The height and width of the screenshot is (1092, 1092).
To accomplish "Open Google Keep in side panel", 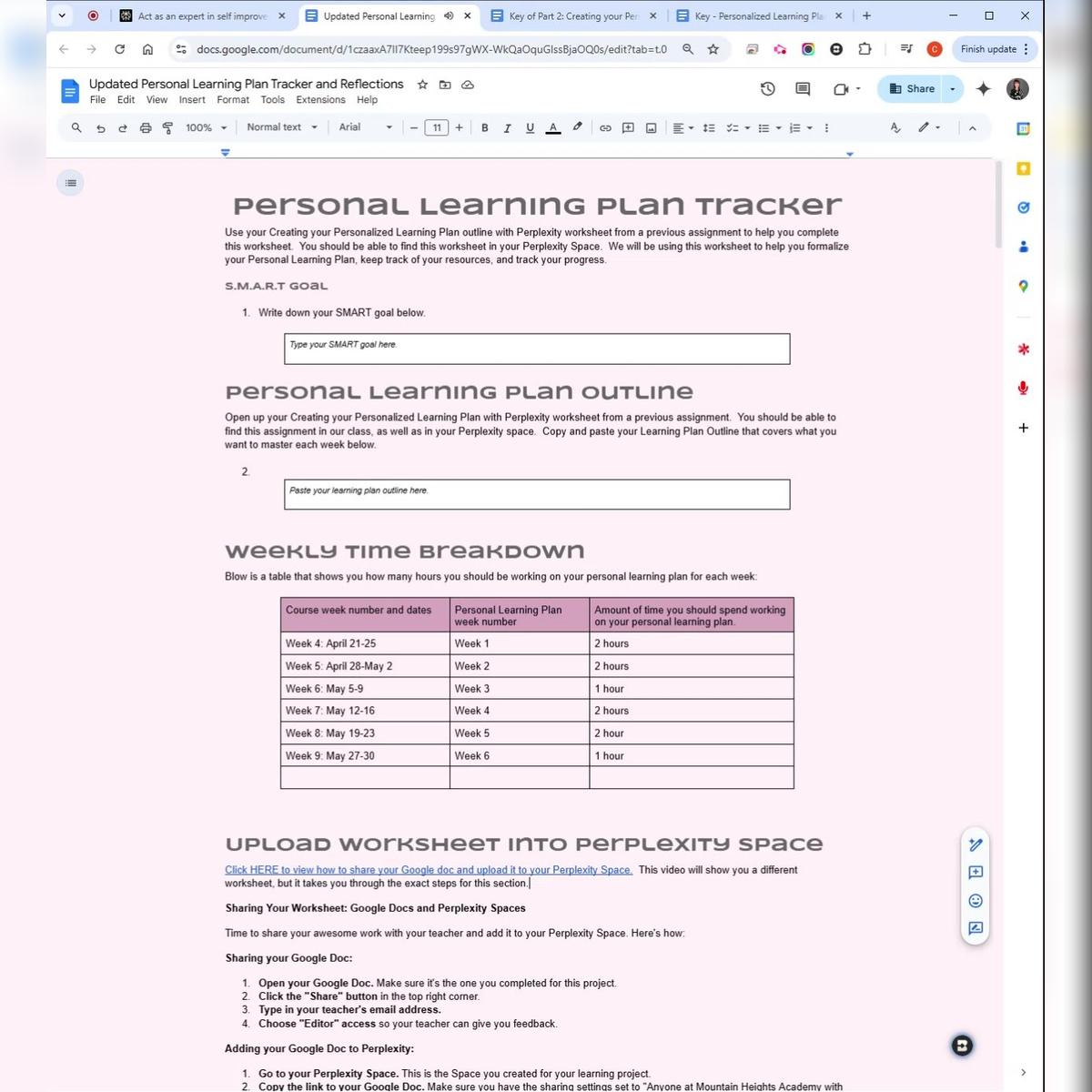I will [1023, 168].
